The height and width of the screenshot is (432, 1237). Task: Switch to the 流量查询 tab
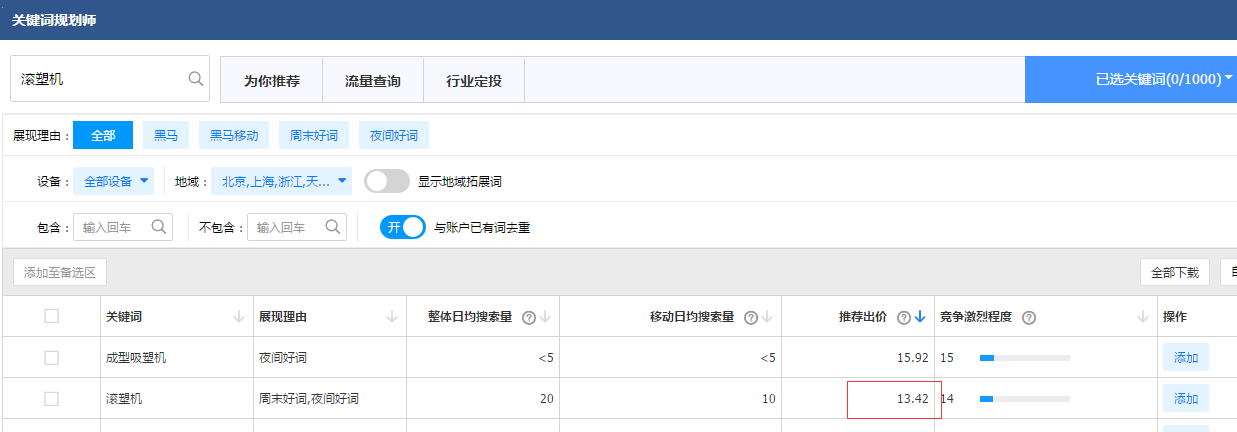(x=373, y=81)
